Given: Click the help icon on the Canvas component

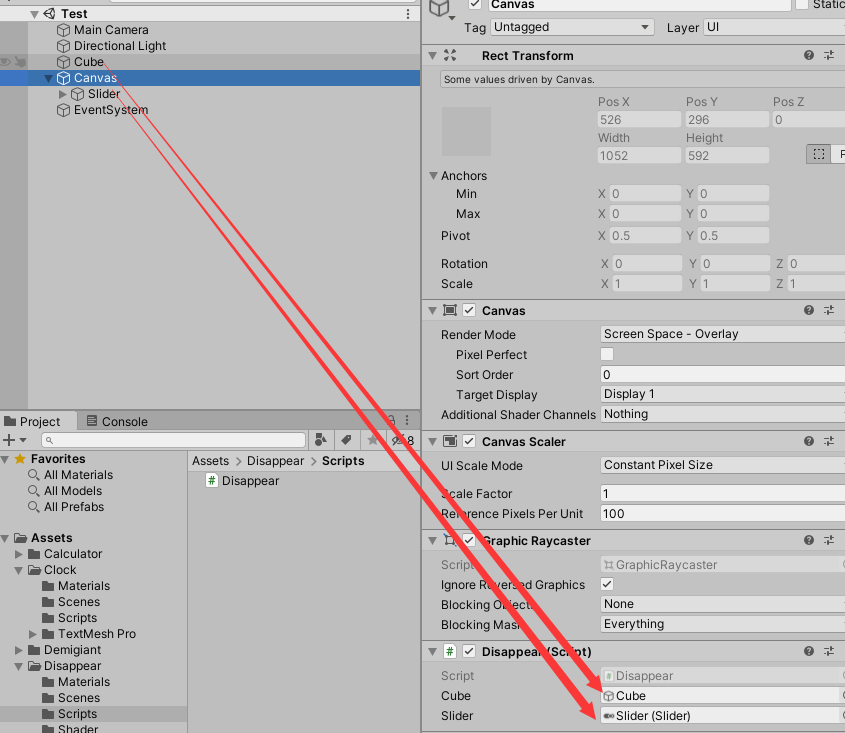Looking at the screenshot, I should pyautogui.click(x=808, y=310).
